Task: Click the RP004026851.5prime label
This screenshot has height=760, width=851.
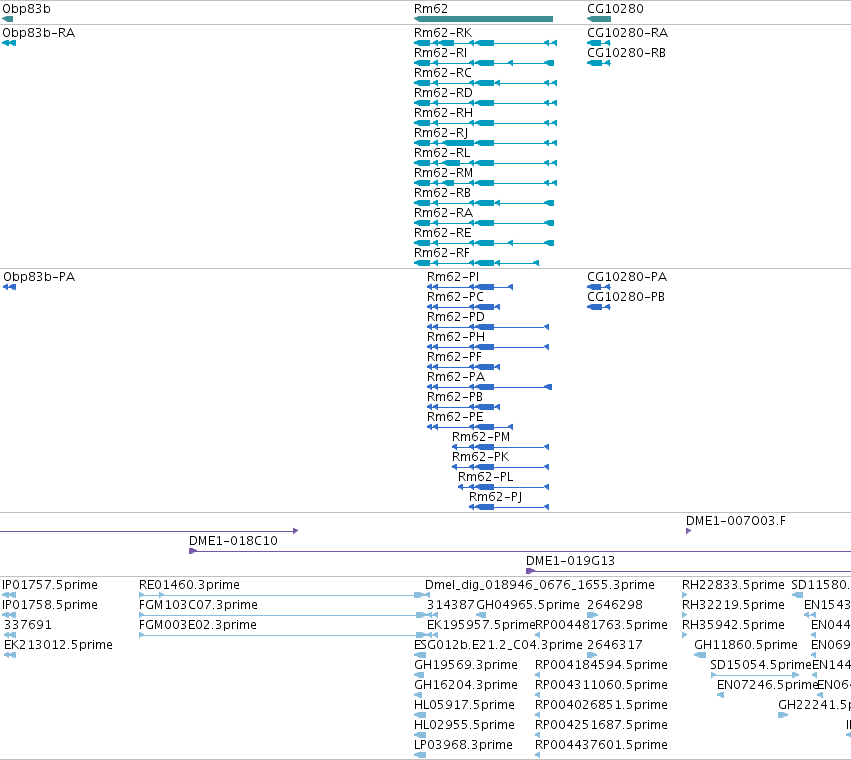Action: coord(601,705)
